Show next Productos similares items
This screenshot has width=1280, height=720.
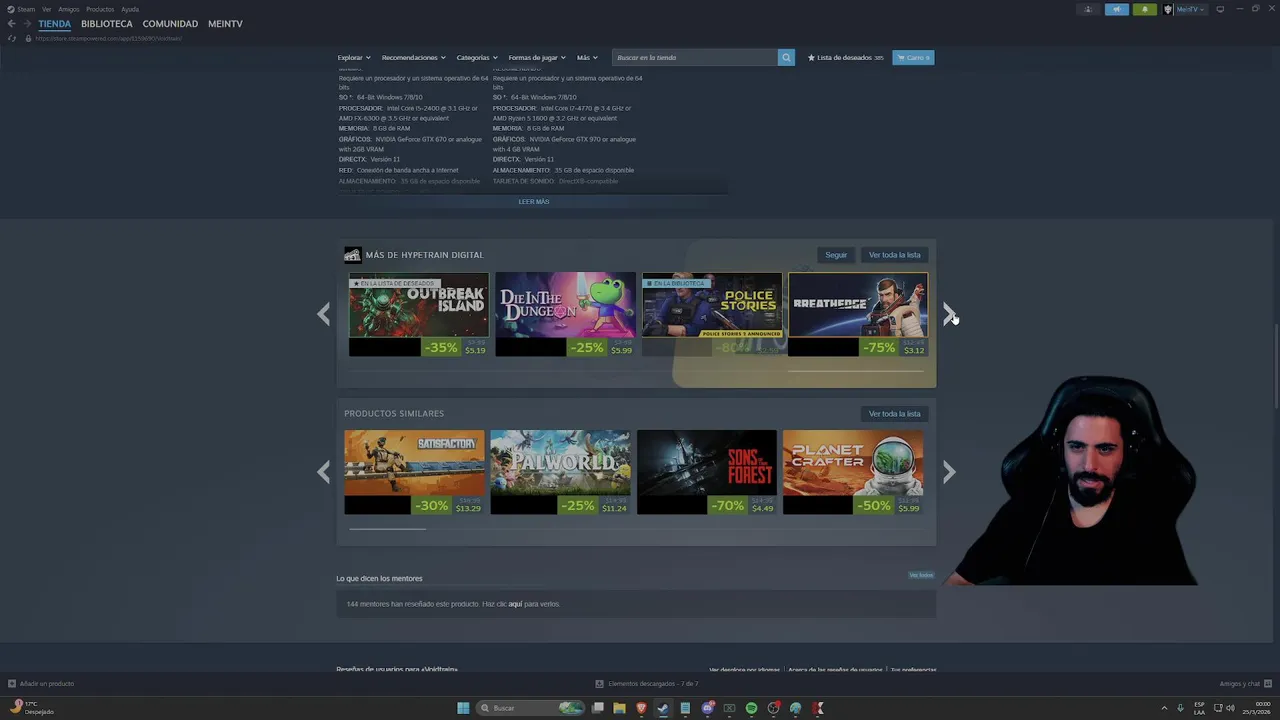(x=949, y=472)
